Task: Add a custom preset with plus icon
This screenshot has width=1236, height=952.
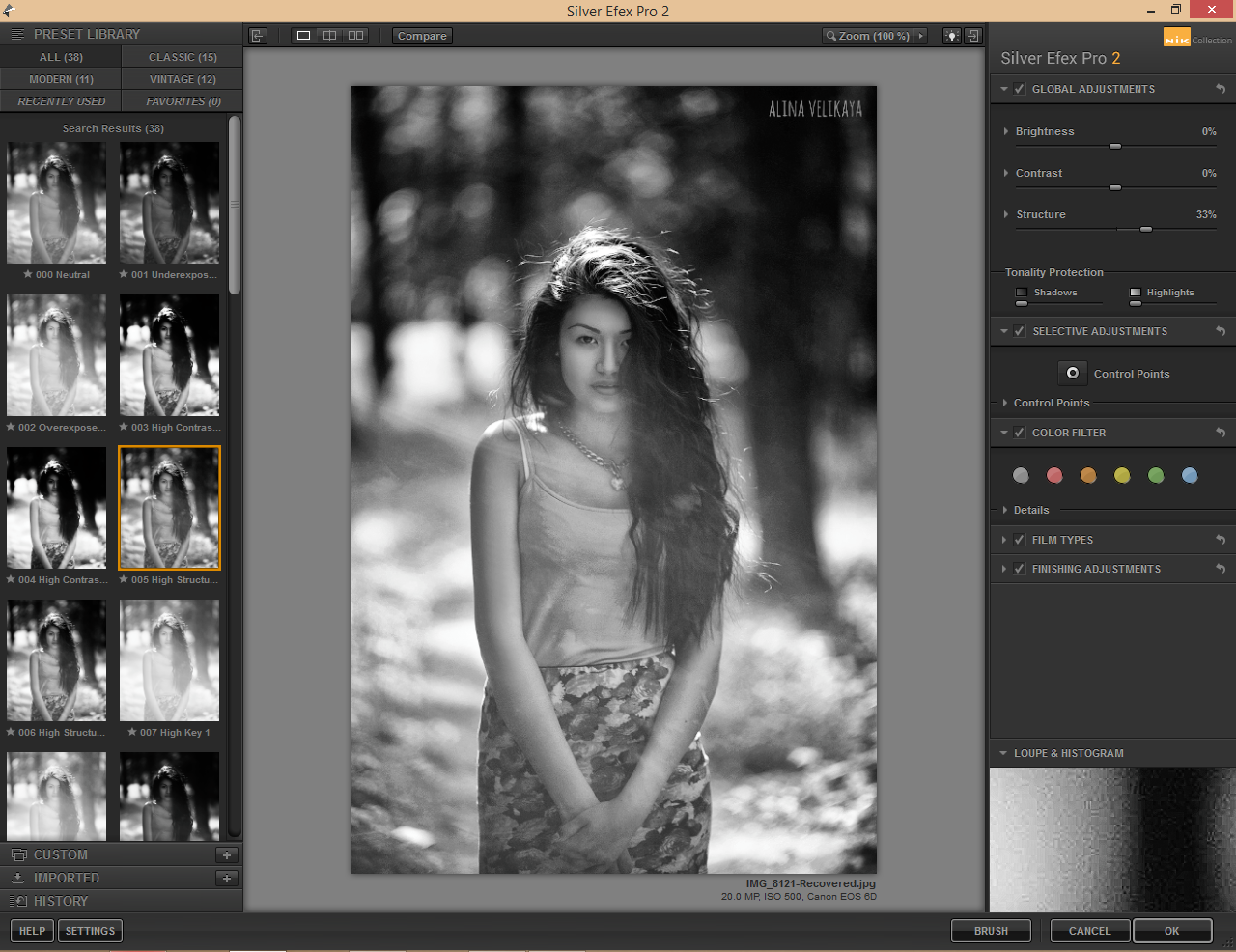Action: pos(227,854)
